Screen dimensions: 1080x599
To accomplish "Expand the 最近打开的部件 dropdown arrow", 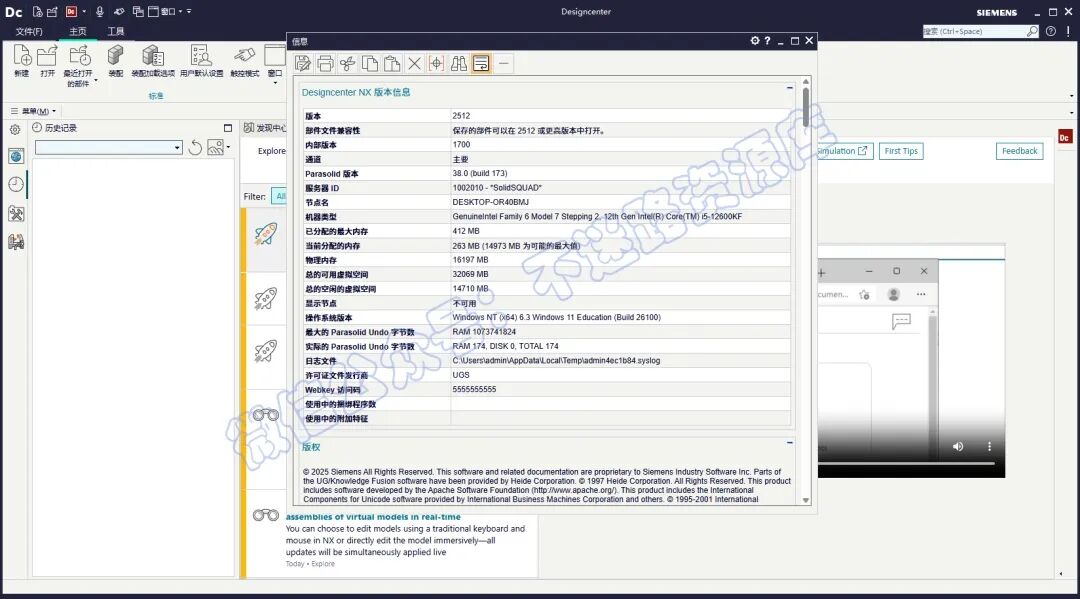I will pos(96,81).
